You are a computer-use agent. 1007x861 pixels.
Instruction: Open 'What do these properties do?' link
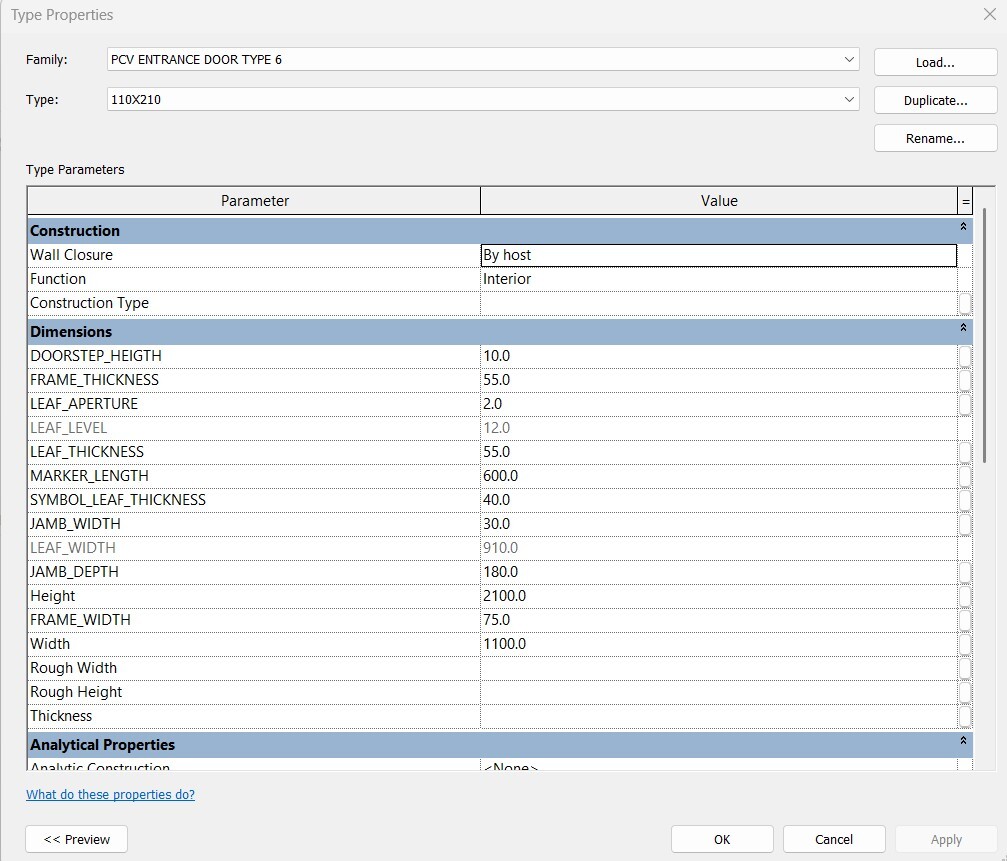110,795
